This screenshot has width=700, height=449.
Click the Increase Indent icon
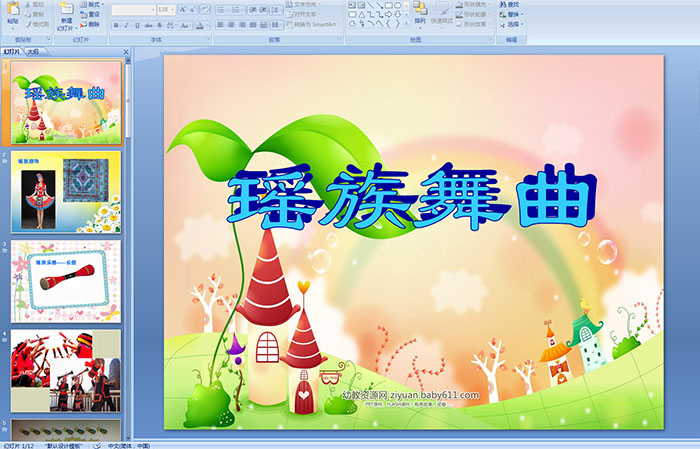[x=263, y=9]
